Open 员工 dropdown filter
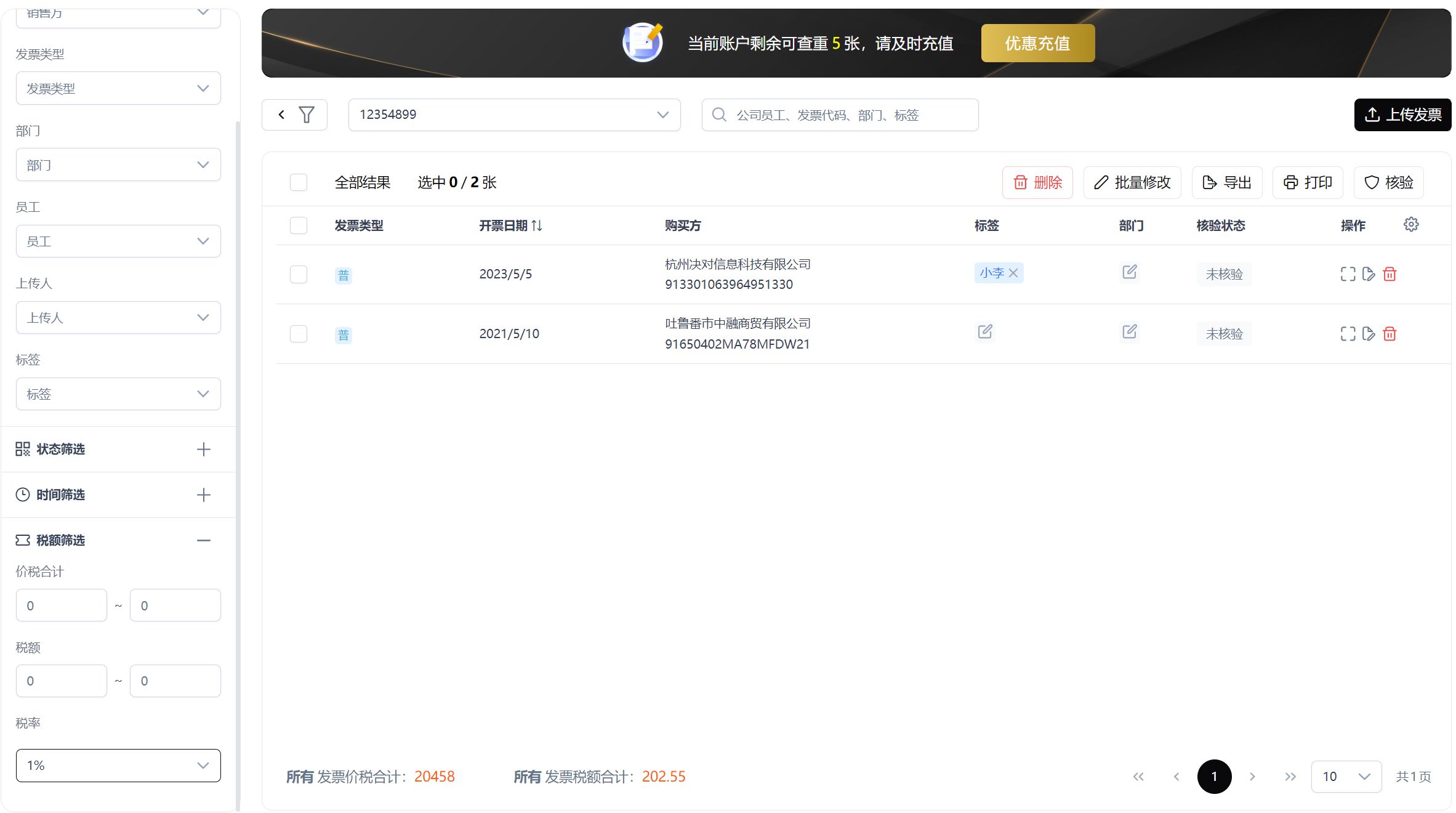 tap(118, 241)
